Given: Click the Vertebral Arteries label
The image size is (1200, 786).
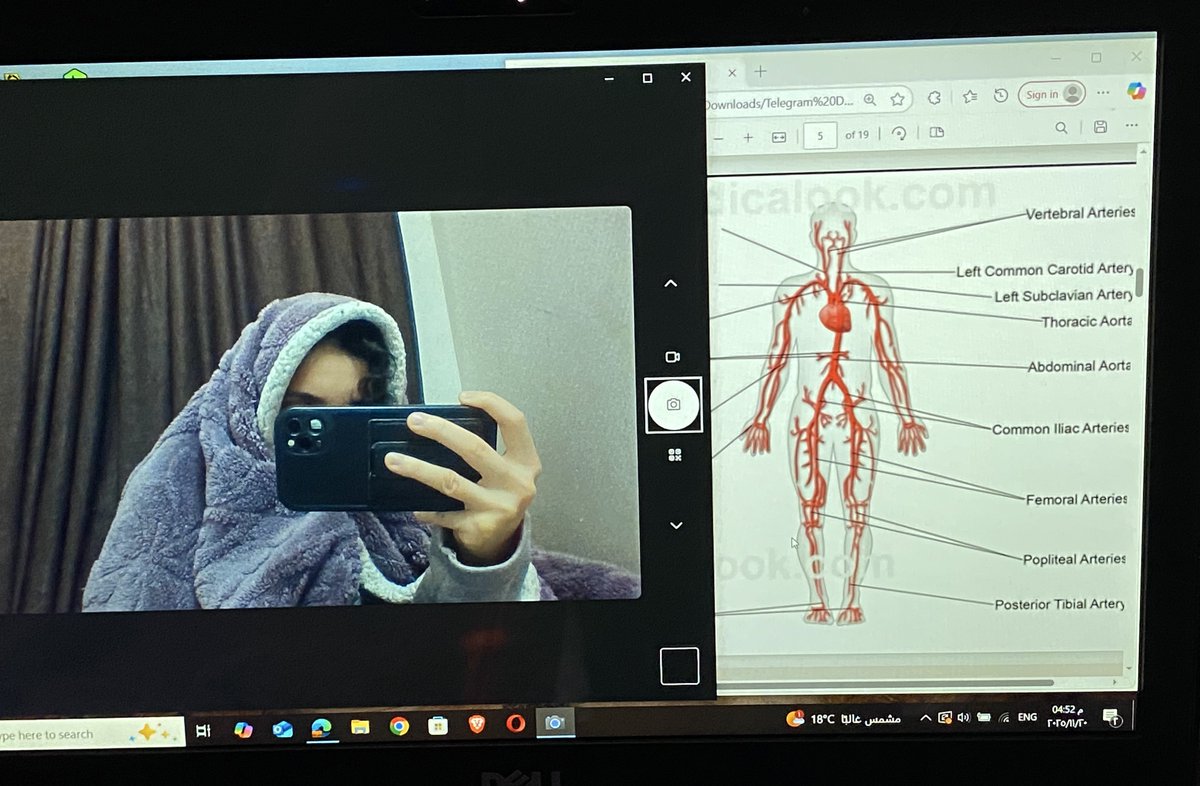Looking at the screenshot, I should [1081, 213].
